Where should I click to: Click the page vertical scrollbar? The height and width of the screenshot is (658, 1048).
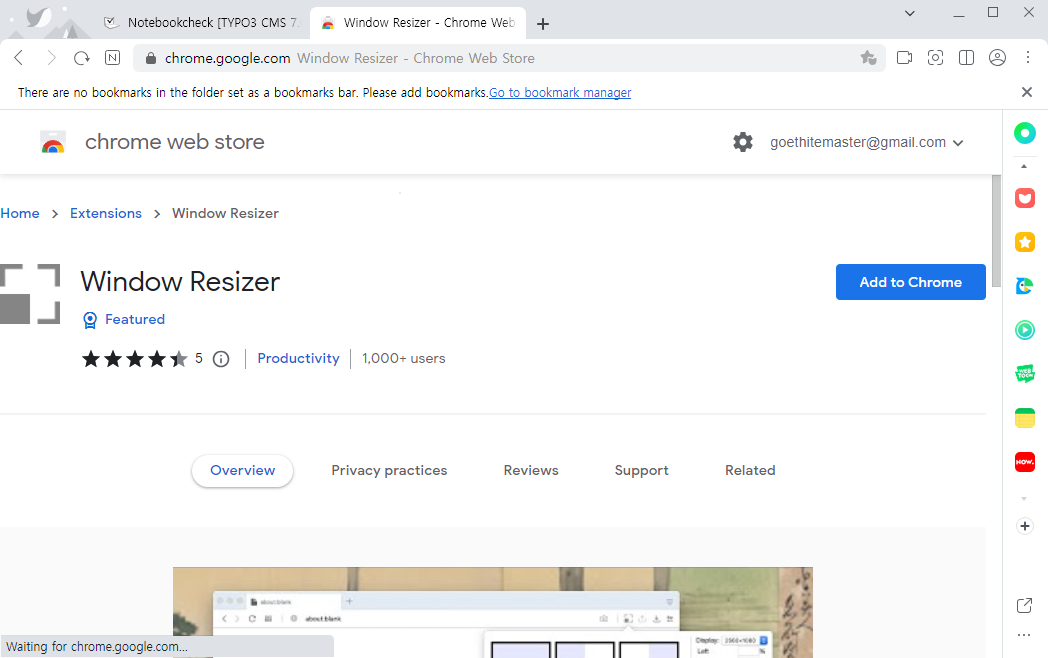tap(997, 231)
